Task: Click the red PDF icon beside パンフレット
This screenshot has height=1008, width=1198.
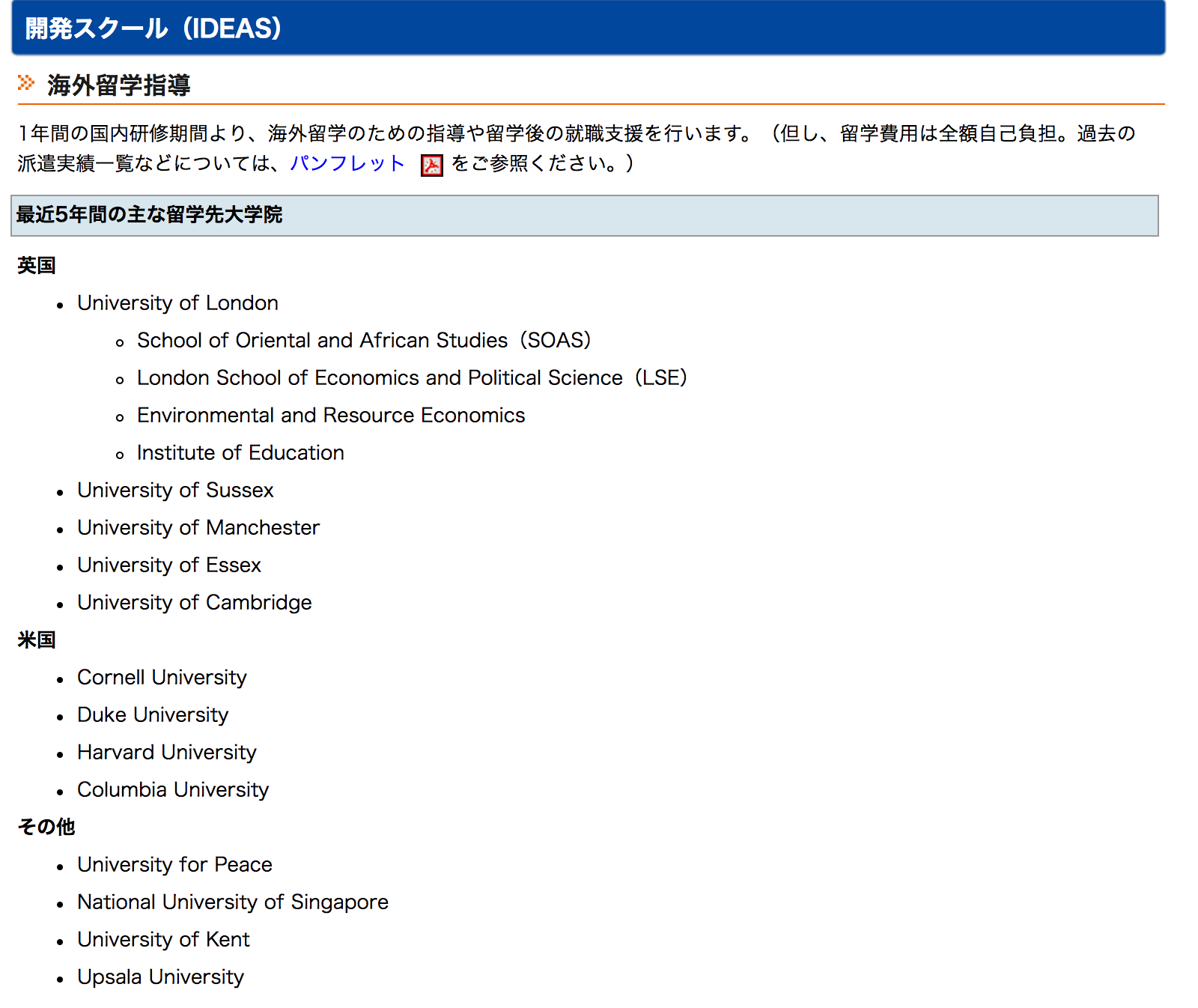Action: (x=432, y=165)
